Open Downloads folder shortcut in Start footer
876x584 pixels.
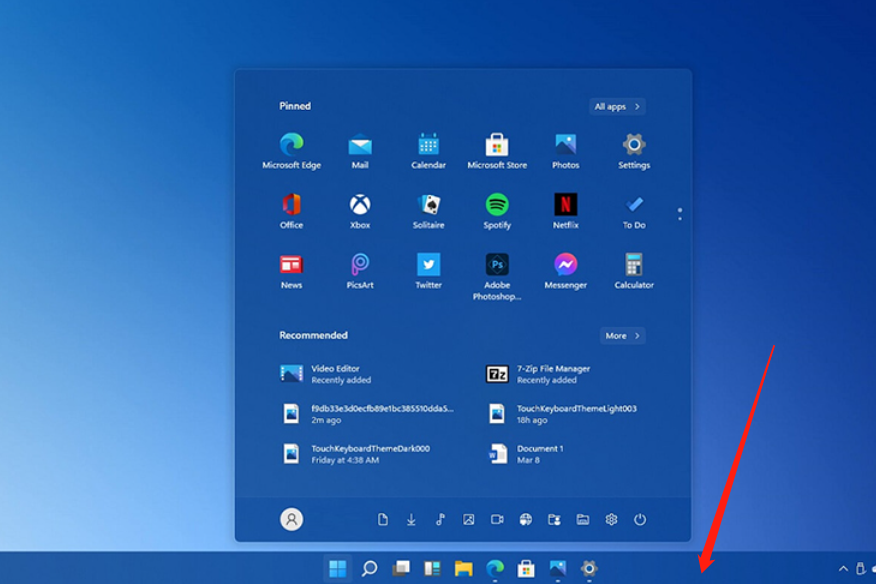[x=411, y=520]
